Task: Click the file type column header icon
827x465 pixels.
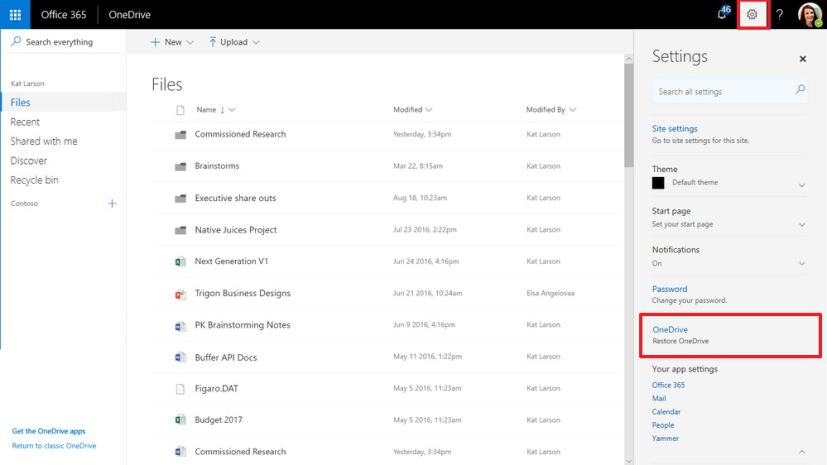Action: point(180,110)
